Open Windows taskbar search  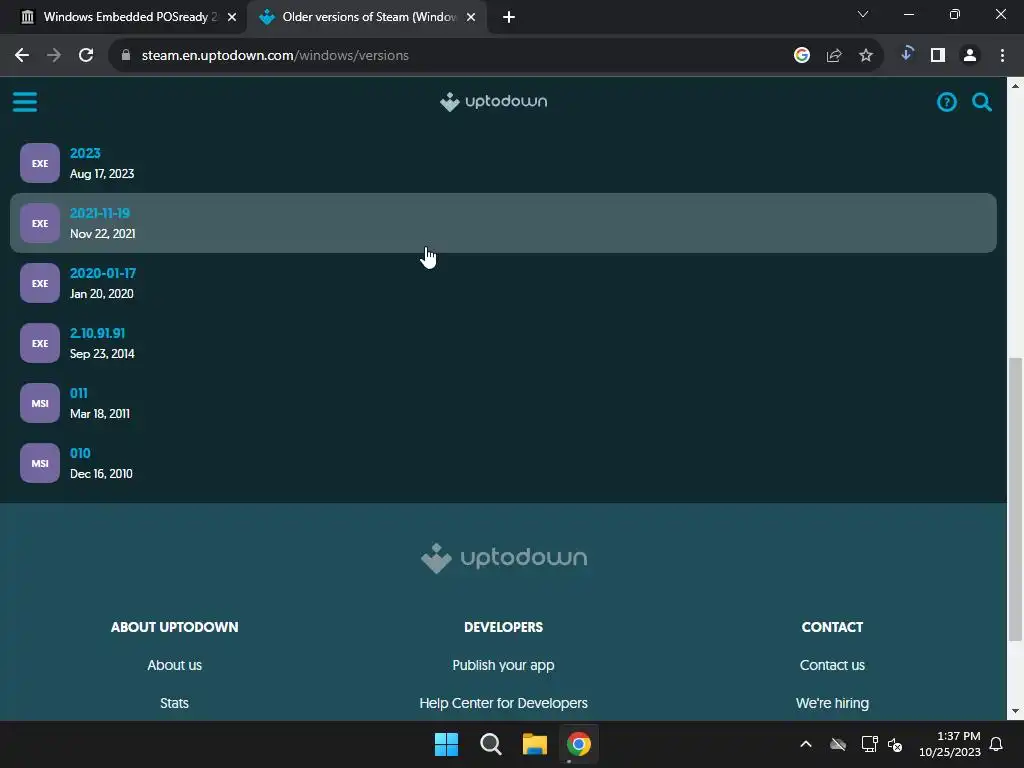coord(490,744)
